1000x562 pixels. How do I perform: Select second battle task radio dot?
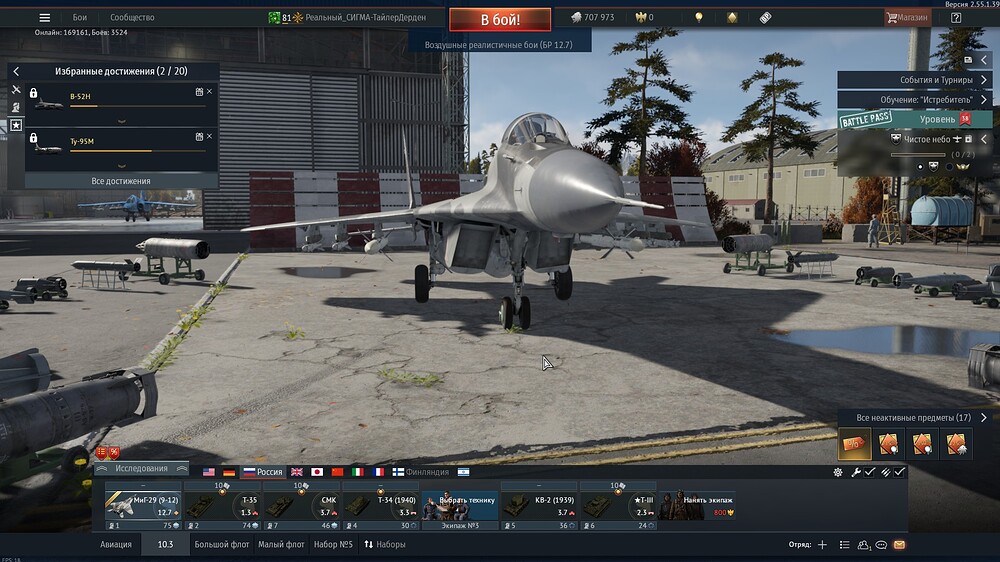(949, 166)
